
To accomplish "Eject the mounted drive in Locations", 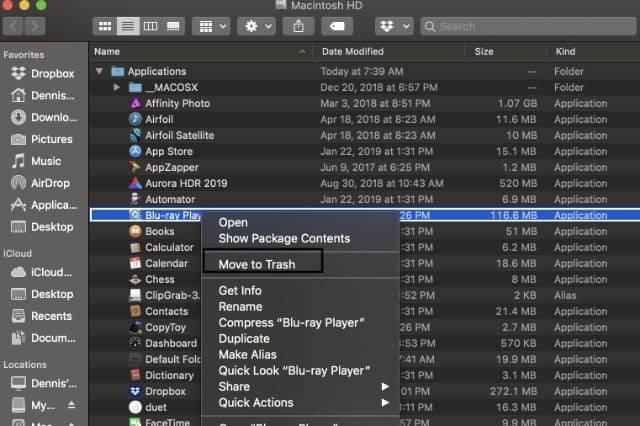I will pos(69,407).
